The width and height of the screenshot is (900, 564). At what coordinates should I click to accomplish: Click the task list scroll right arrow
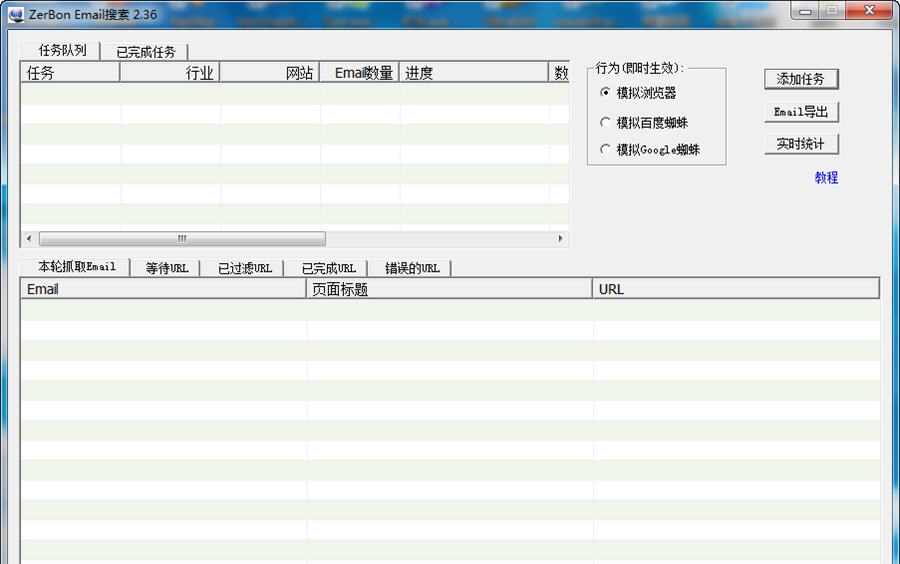point(561,238)
